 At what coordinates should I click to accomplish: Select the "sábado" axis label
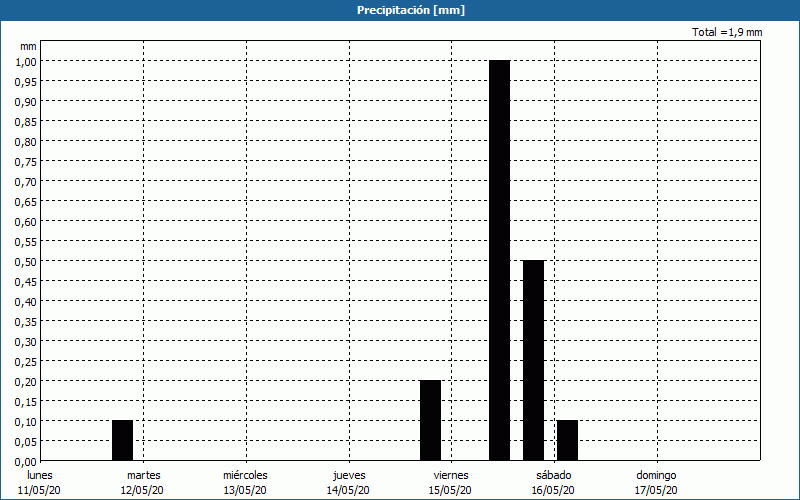pos(554,475)
